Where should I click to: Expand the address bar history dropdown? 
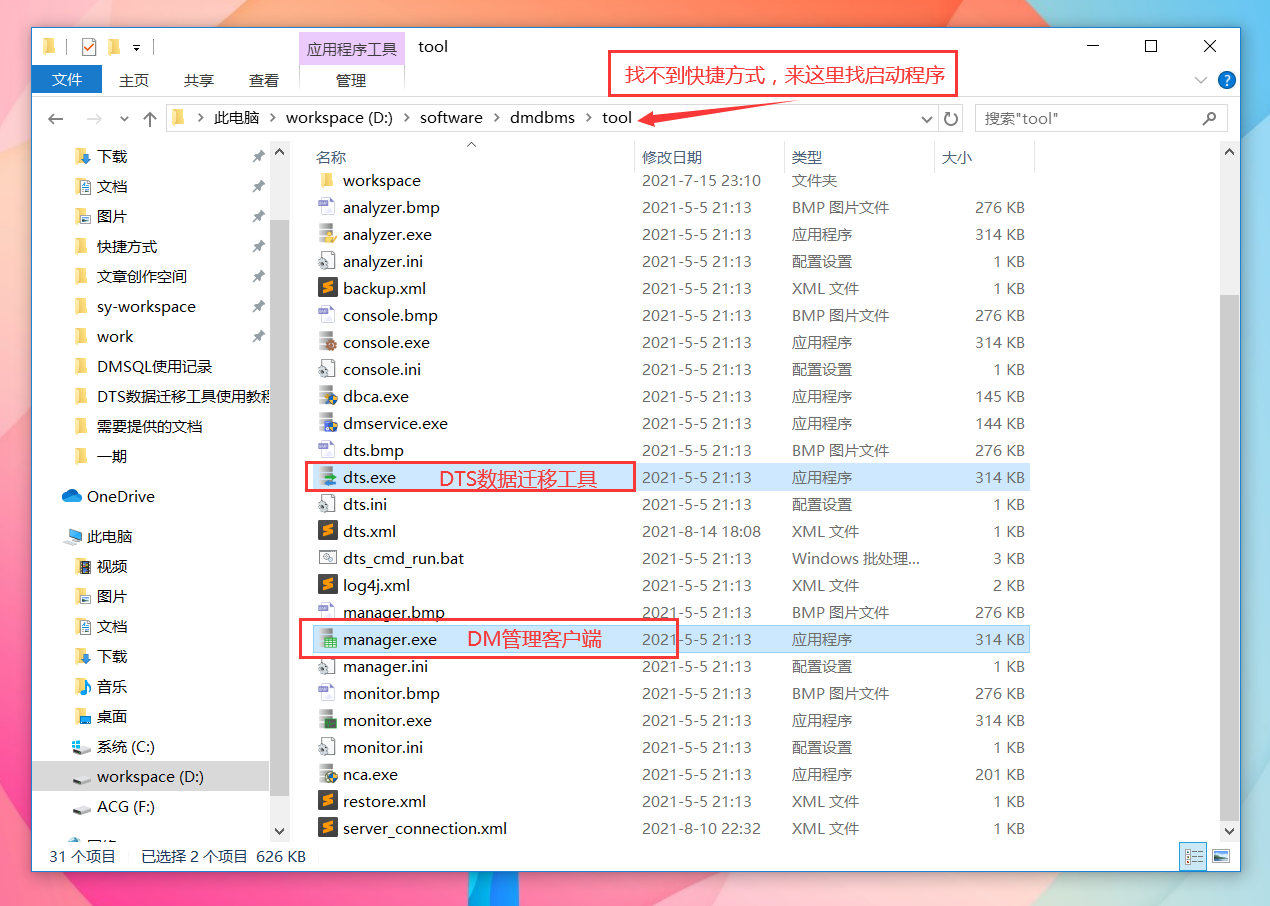pyautogui.click(x=927, y=118)
